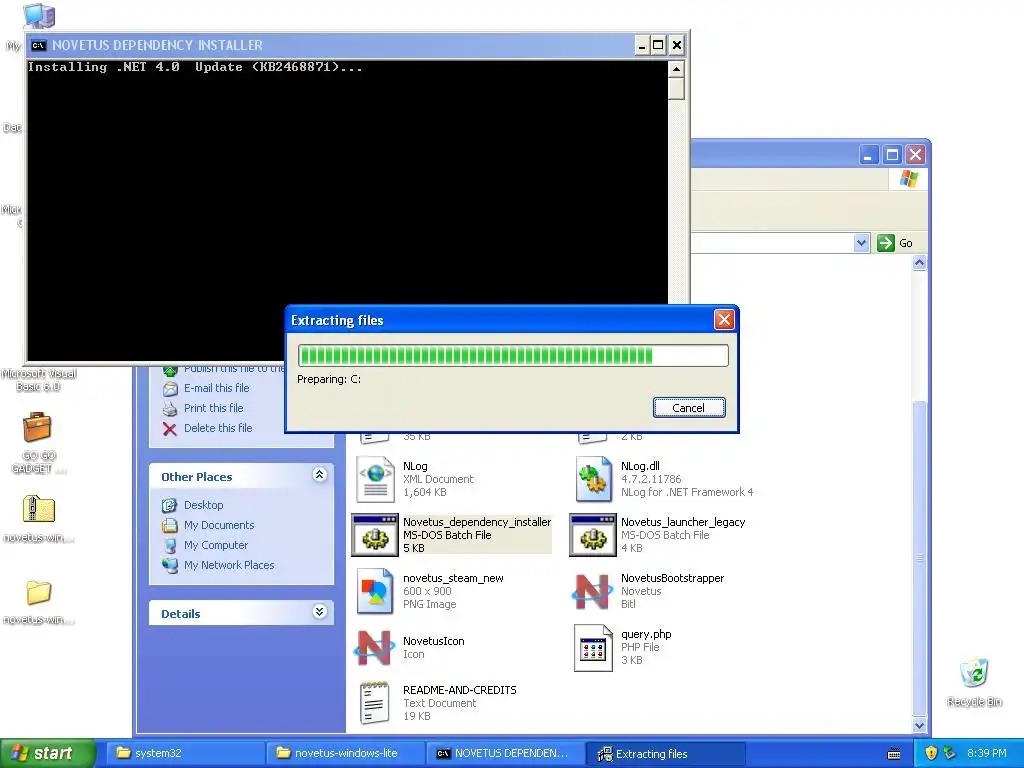This screenshot has width=1024, height=768.
Task: Close the Extracting files dialog
Action: point(724,320)
